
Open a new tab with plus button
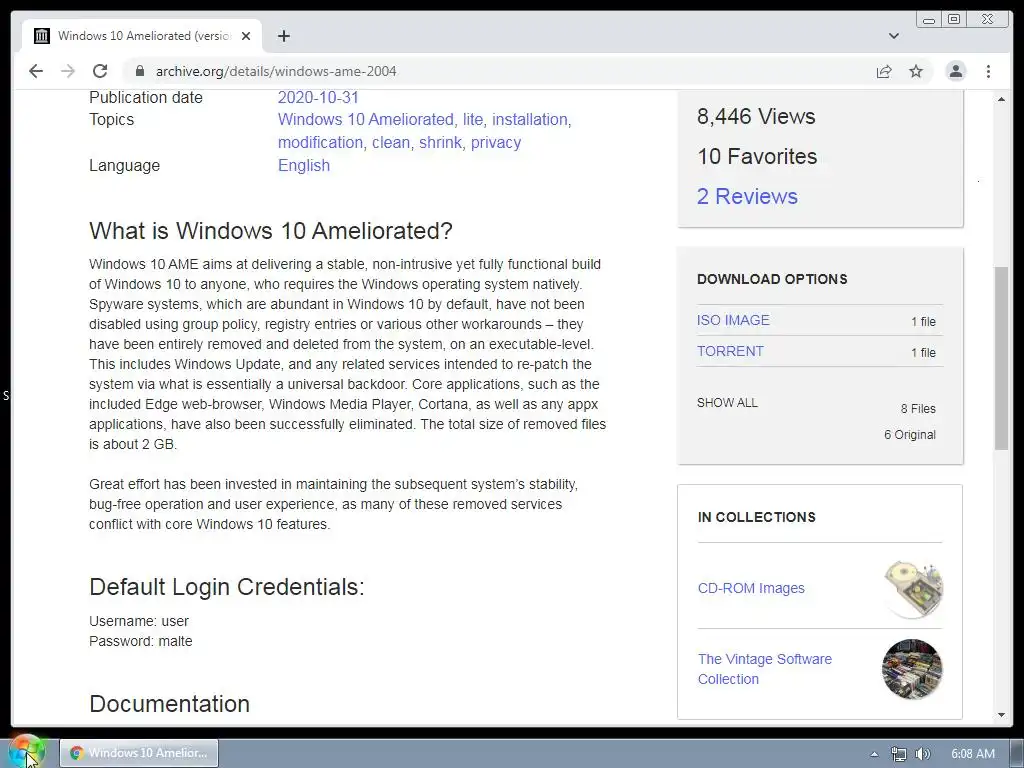coord(283,36)
